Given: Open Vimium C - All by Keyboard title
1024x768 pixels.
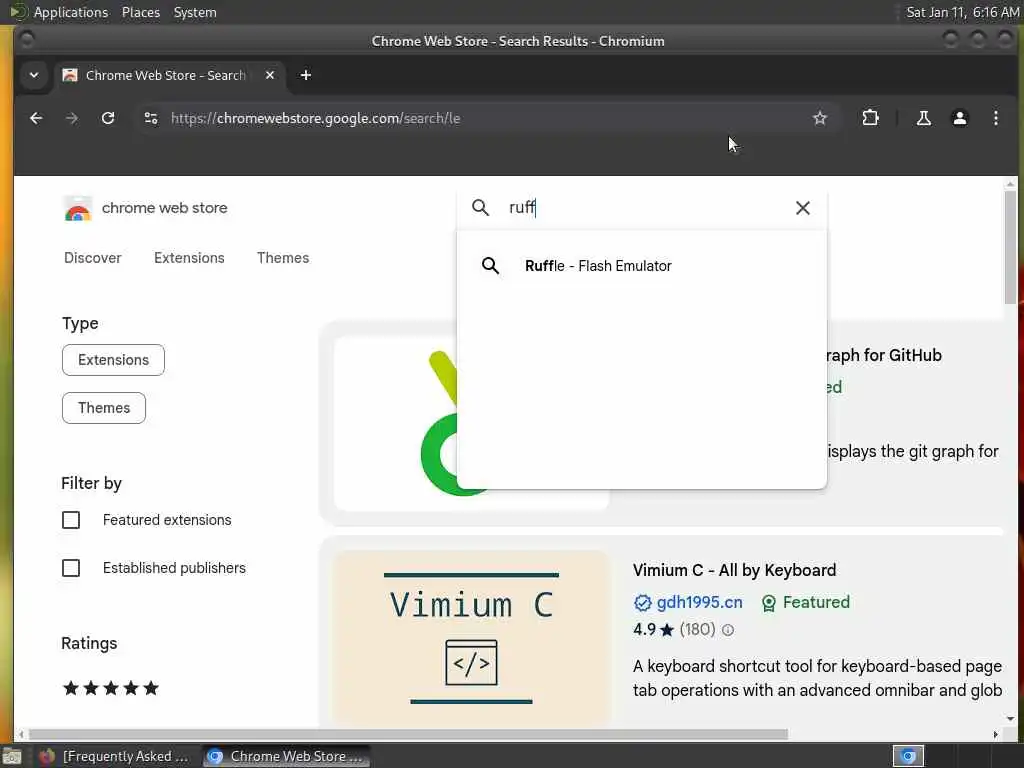Looking at the screenshot, I should click(x=734, y=570).
